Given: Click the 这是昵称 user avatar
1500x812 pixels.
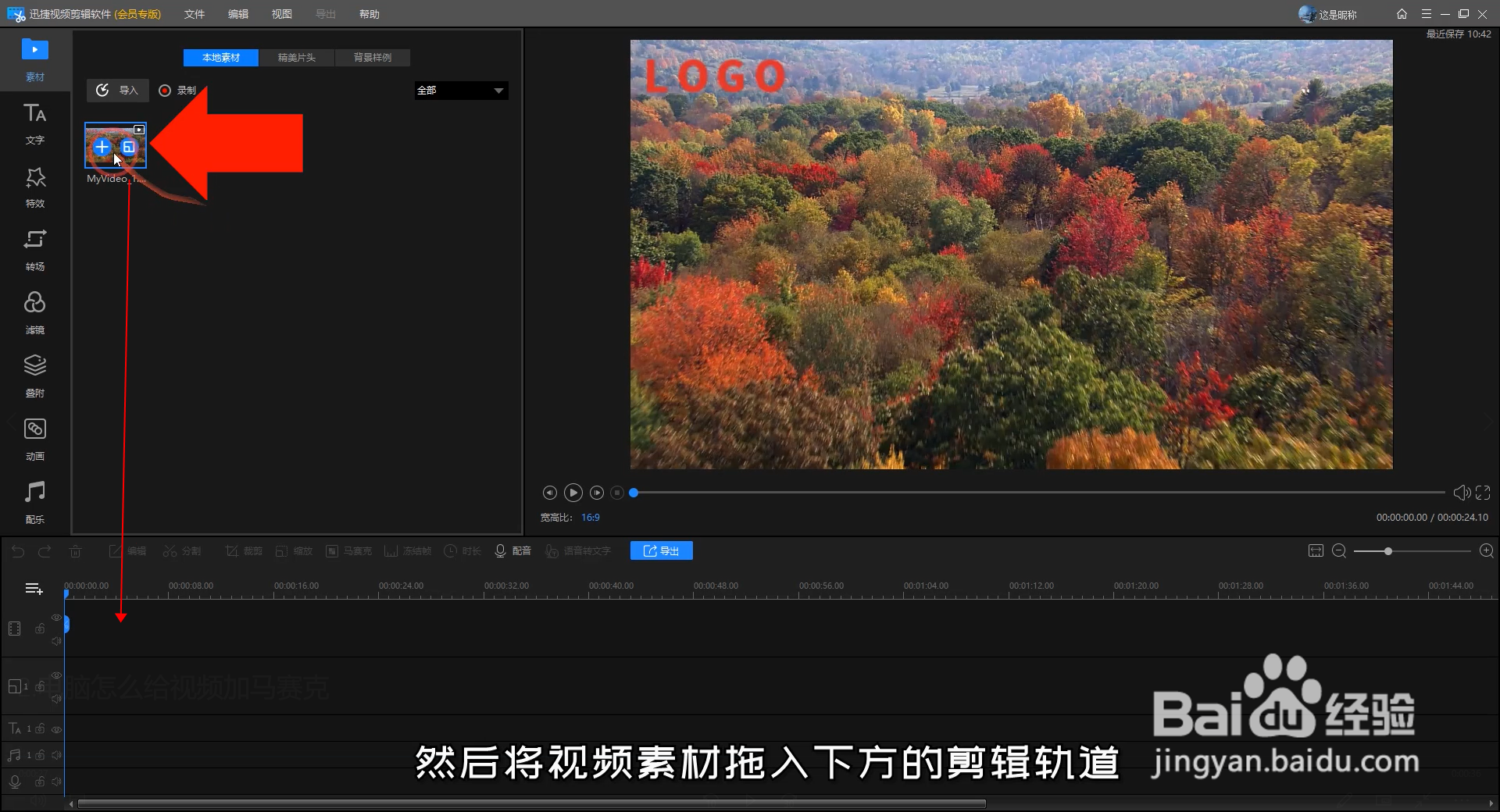Looking at the screenshot, I should point(1307,14).
